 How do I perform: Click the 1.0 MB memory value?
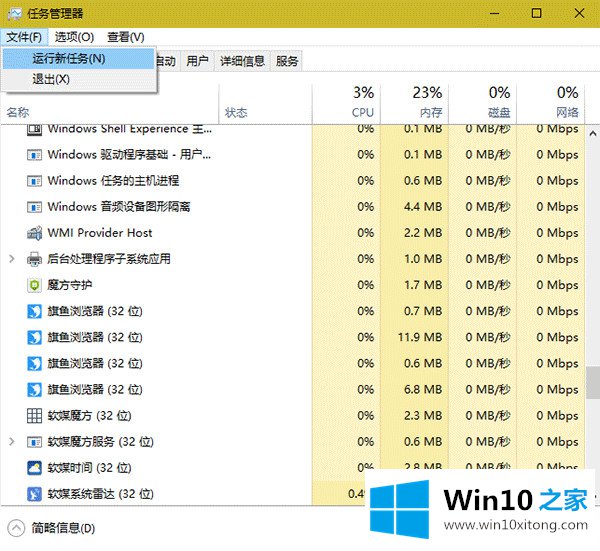(x=423, y=259)
